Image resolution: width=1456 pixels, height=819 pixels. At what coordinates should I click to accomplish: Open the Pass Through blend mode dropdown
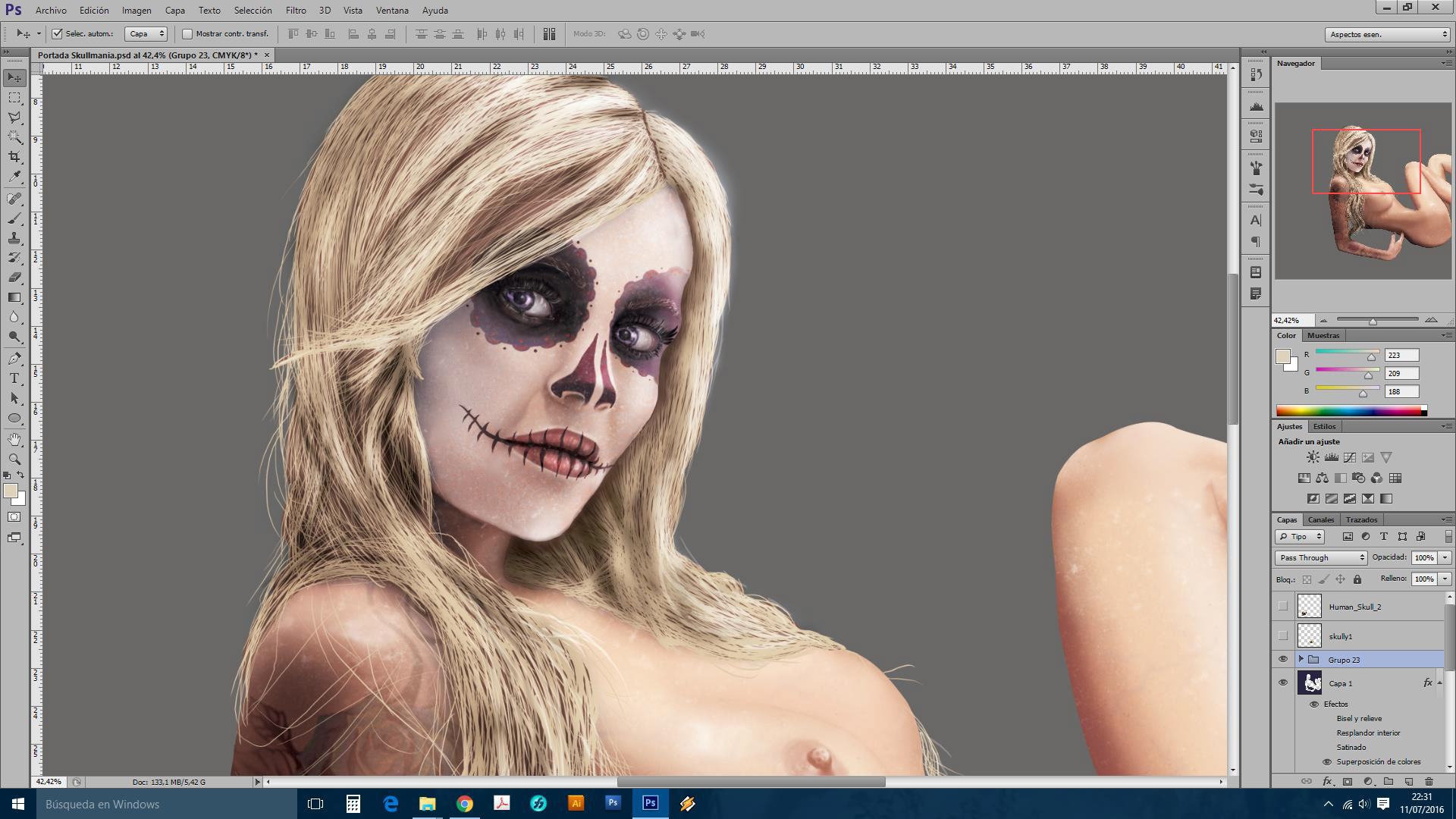pos(1321,557)
